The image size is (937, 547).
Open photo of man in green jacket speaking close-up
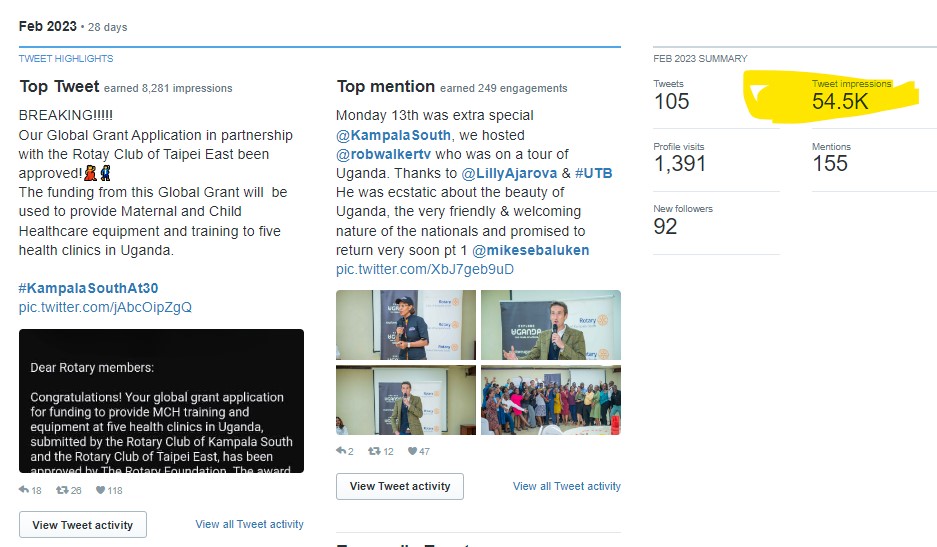coord(551,325)
